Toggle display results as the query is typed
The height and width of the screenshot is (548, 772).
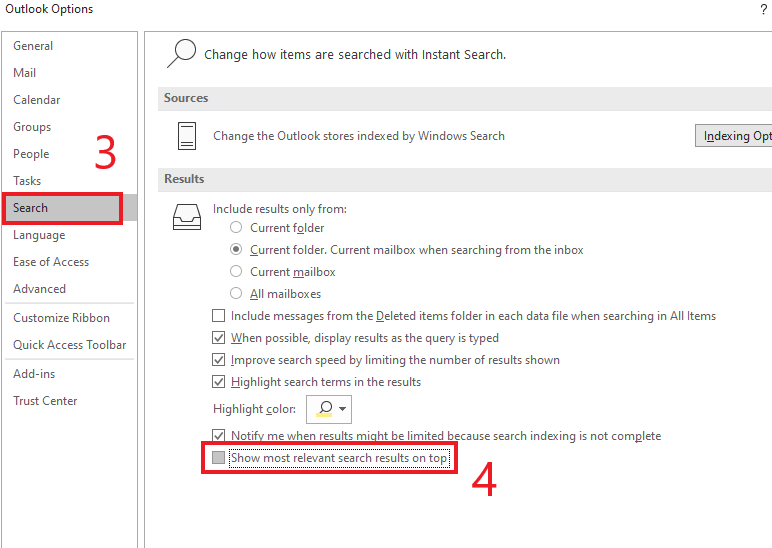219,338
